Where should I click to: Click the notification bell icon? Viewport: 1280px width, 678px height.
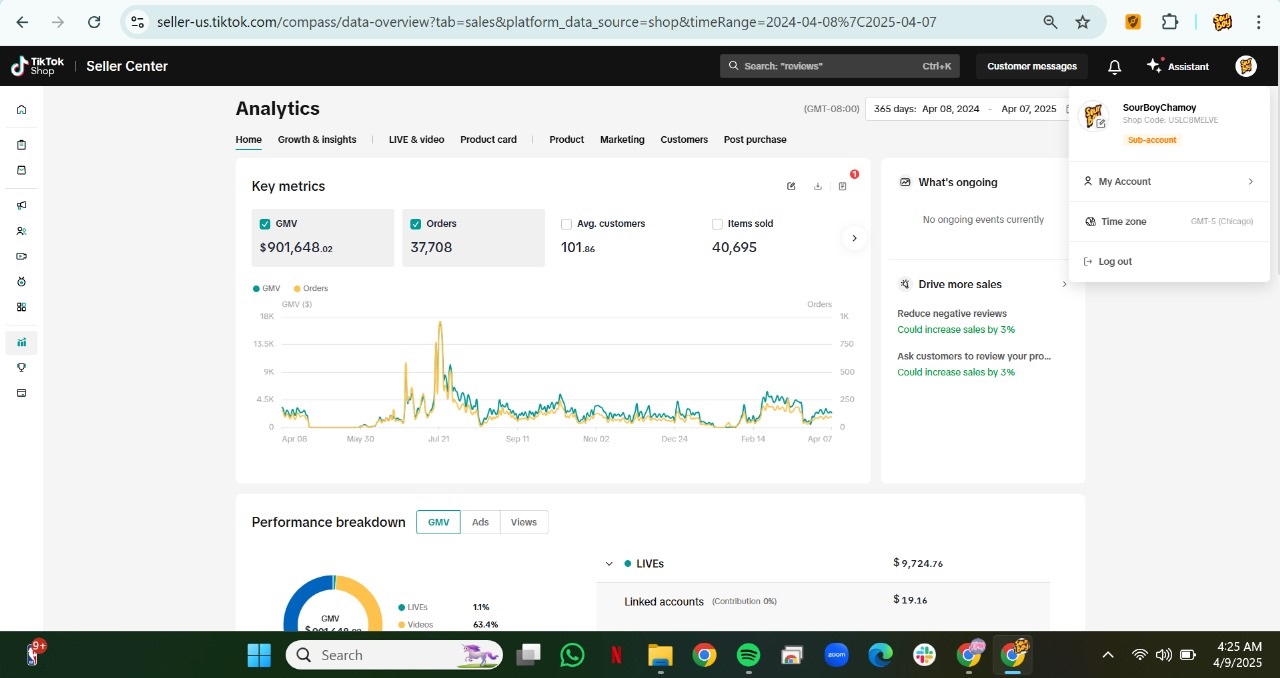click(1114, 67)
